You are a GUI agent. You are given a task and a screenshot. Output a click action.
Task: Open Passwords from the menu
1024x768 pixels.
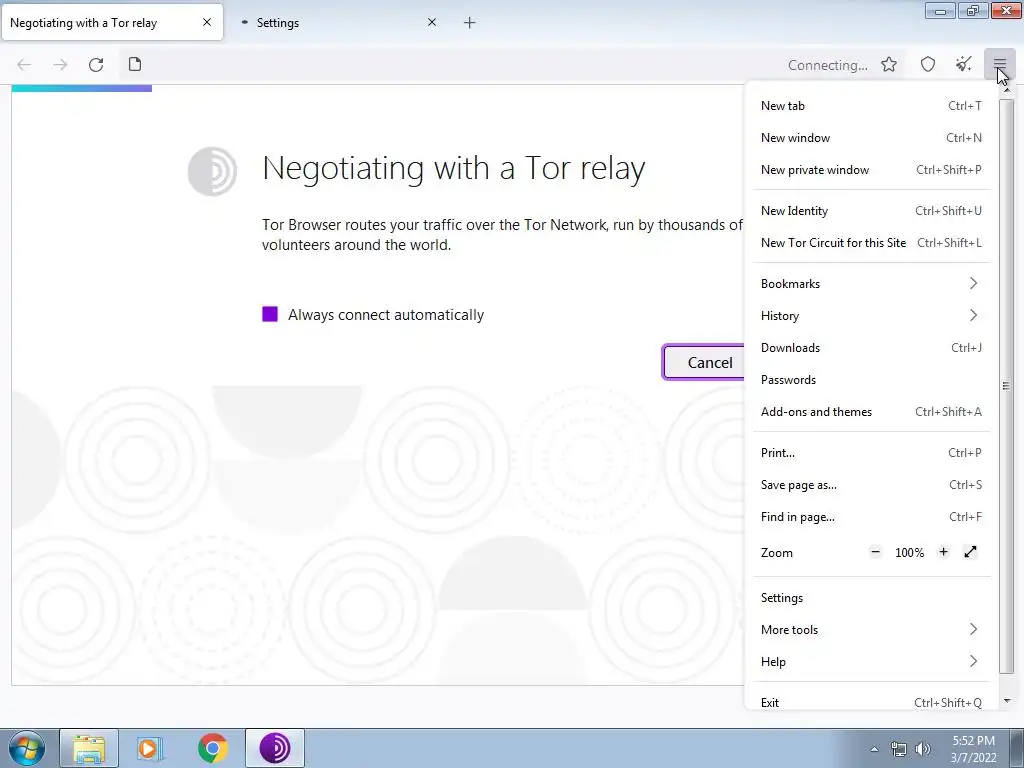[871, 379]
